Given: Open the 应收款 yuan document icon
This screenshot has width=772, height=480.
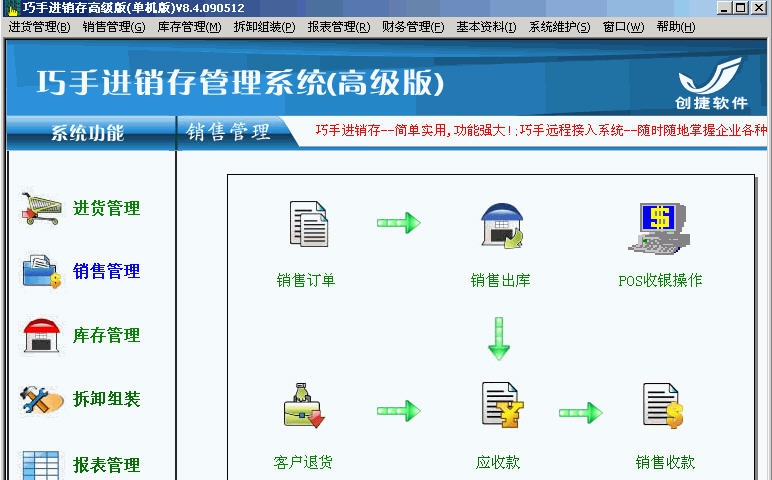Looking at the screenshot, I should click(x=502, y=405).
